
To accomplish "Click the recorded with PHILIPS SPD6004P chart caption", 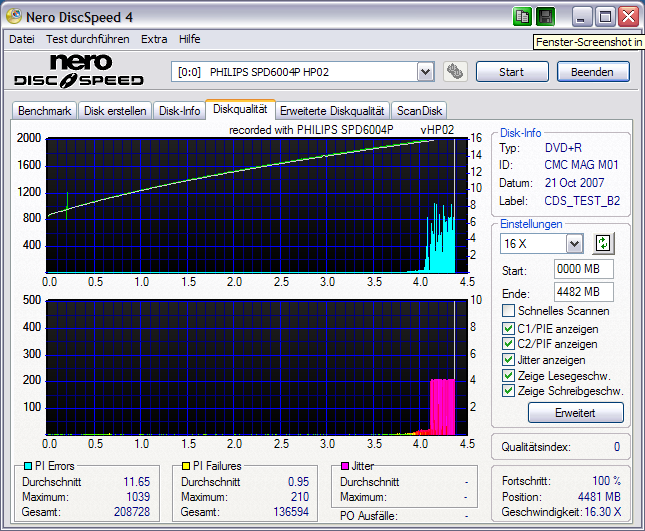I will coord(311,130).
